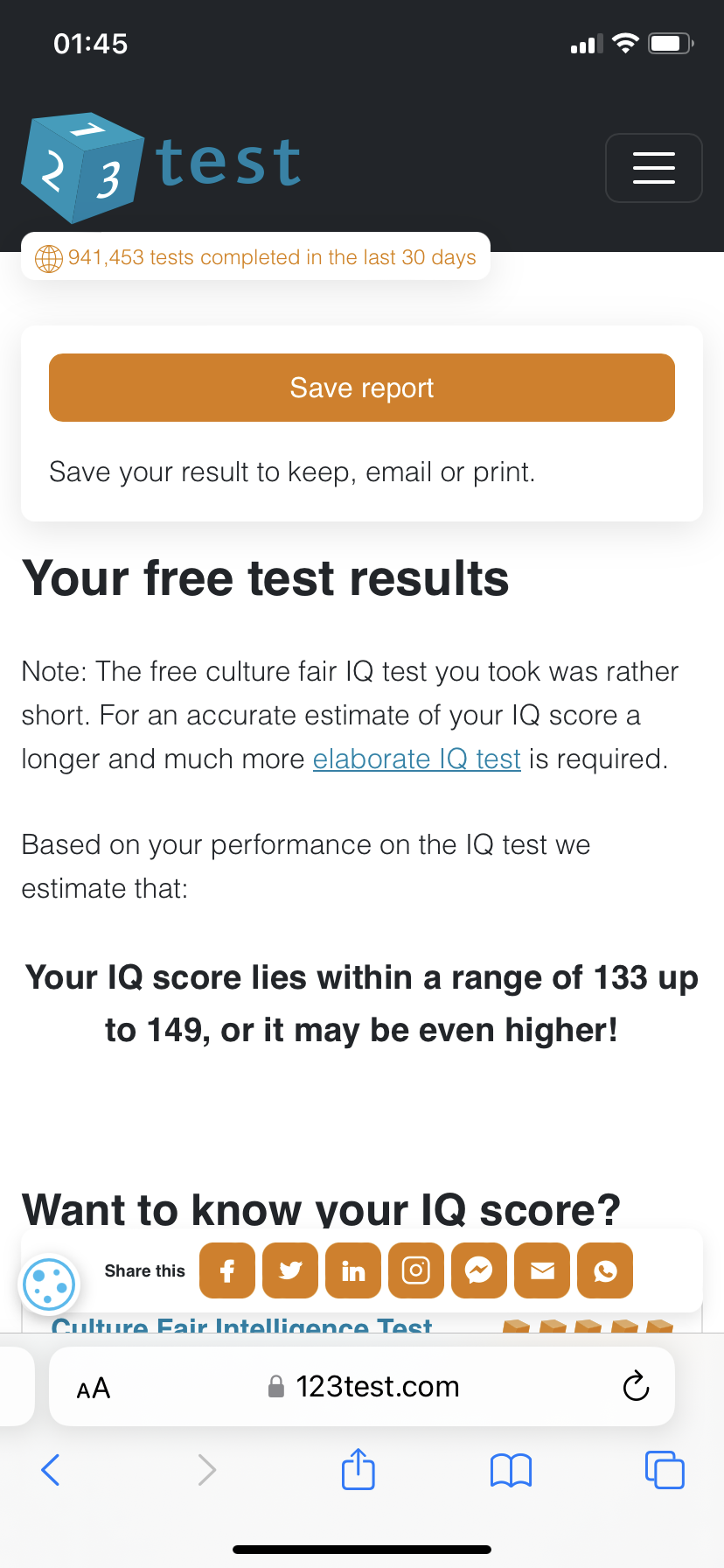724x1568 pixels.
Task: Open Safari AA reader options
Action: coord(94,1388)
